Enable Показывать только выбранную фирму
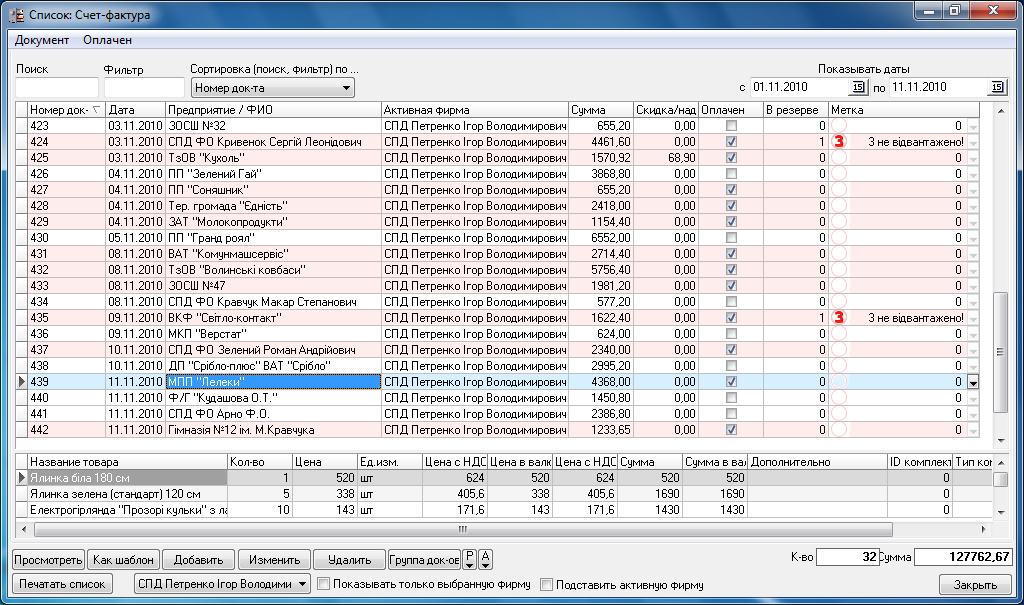The width and height of the screenshot is (1024, 605). click(x=323, y=584)
